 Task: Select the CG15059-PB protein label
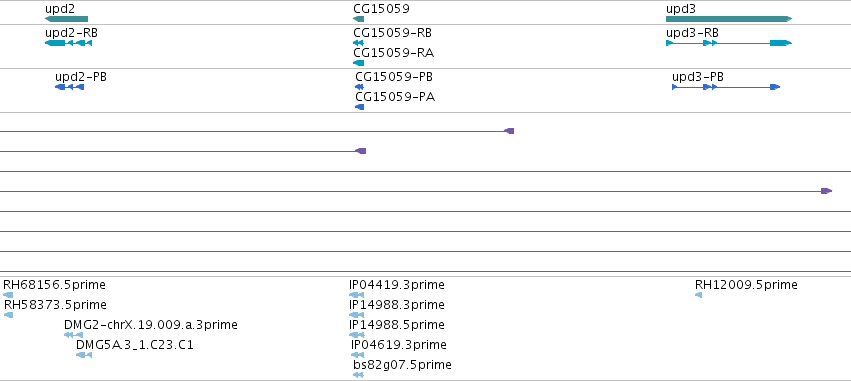pyautogui.click(x=394, y=77)
